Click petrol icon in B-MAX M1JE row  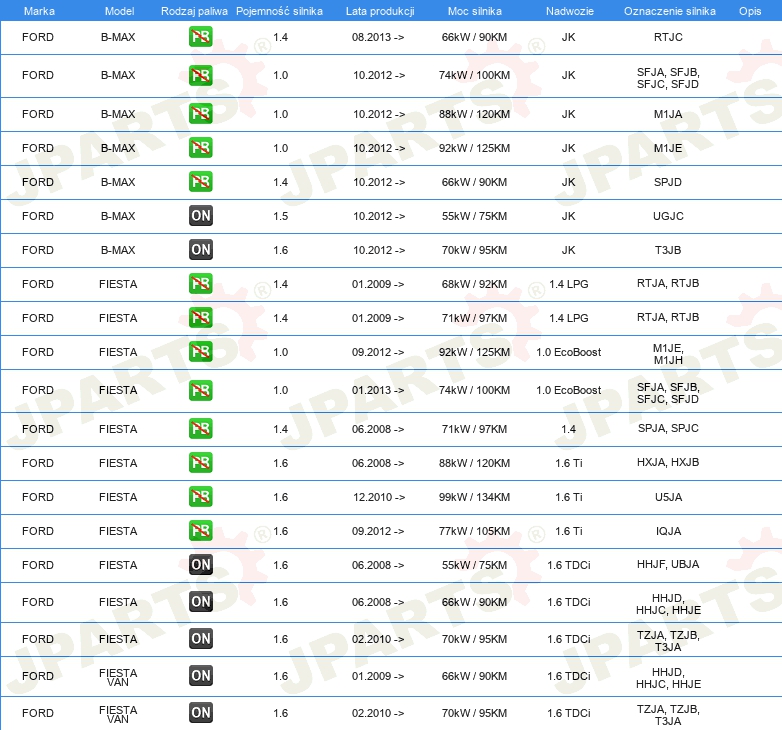[x=201, y=148]
